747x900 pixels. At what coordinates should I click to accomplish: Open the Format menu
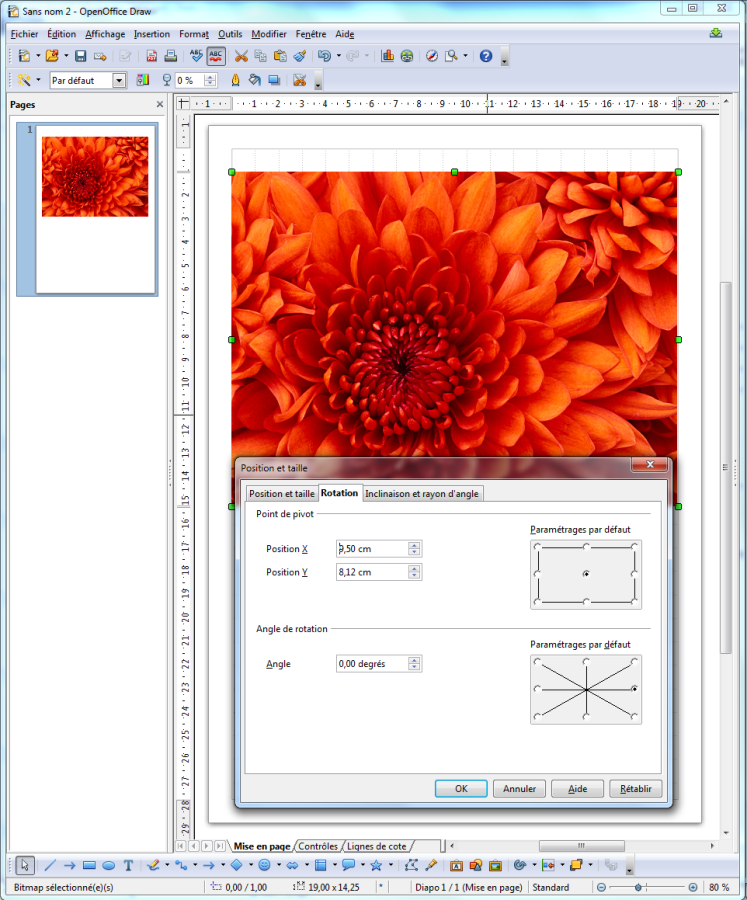(x=193, y=34)
